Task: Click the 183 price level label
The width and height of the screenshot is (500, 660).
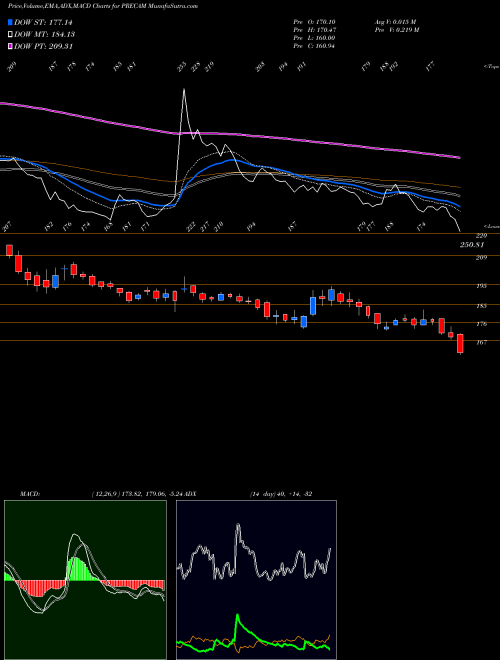Action: pos(481,306)
